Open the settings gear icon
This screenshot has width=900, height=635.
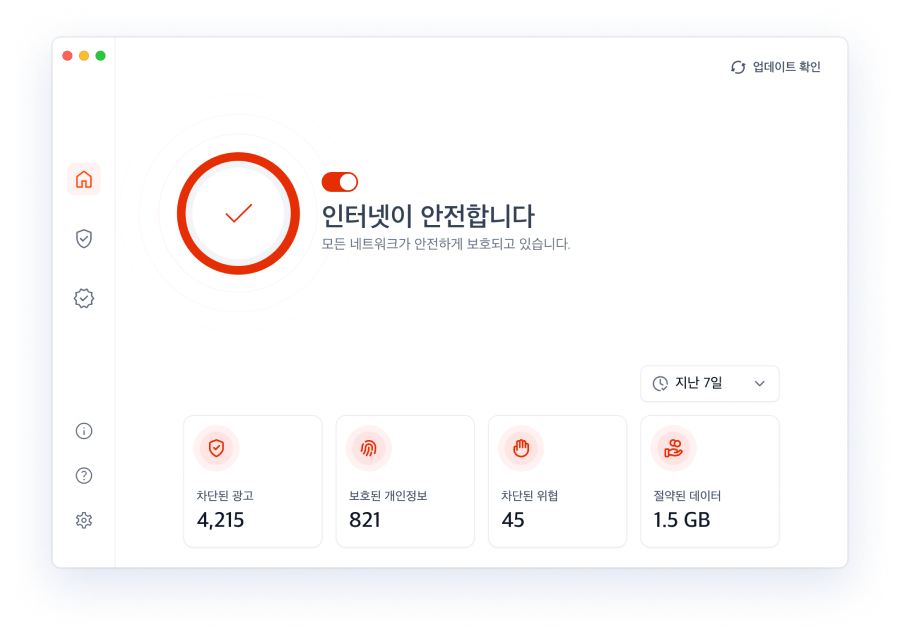coord(84,521)
